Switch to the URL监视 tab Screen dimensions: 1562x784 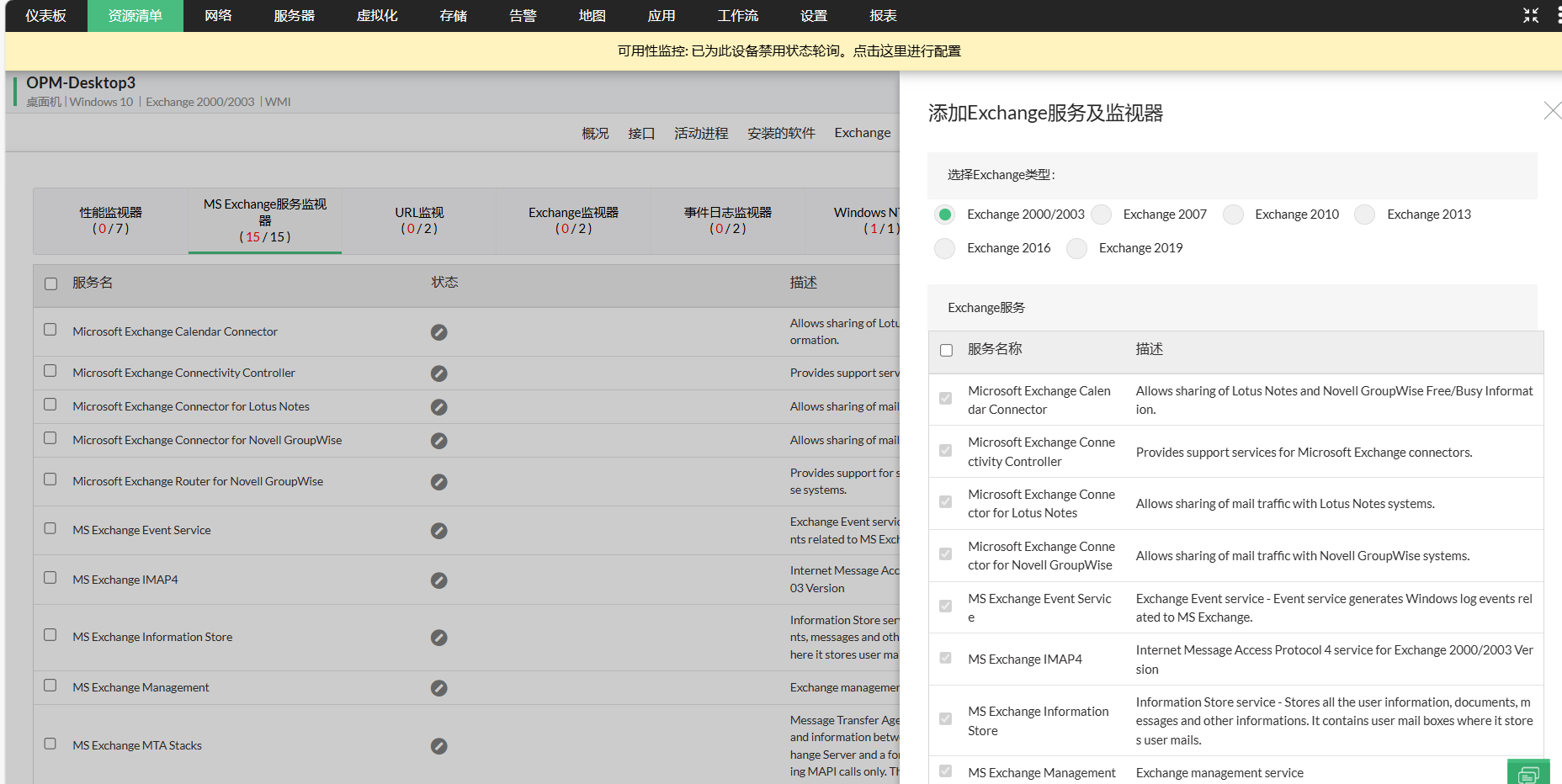pyautogui.click(x=419, y=220)
